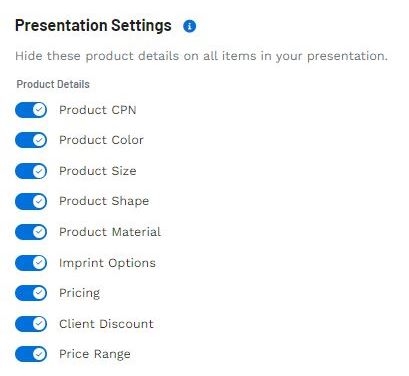Screen dimensions: 409x376
Task: Turn off the Product CPN toggle switch
Action: [x=31, y=110]
